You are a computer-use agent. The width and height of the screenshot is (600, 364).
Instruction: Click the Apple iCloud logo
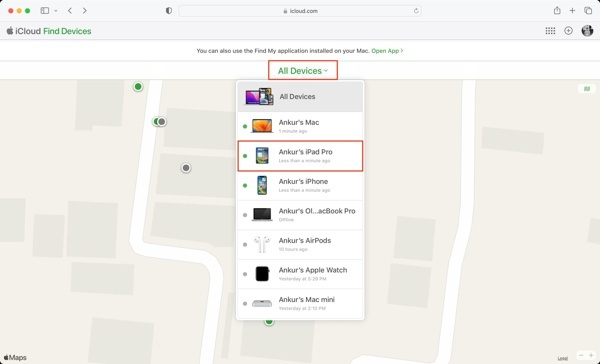click(x=23, y=31)
